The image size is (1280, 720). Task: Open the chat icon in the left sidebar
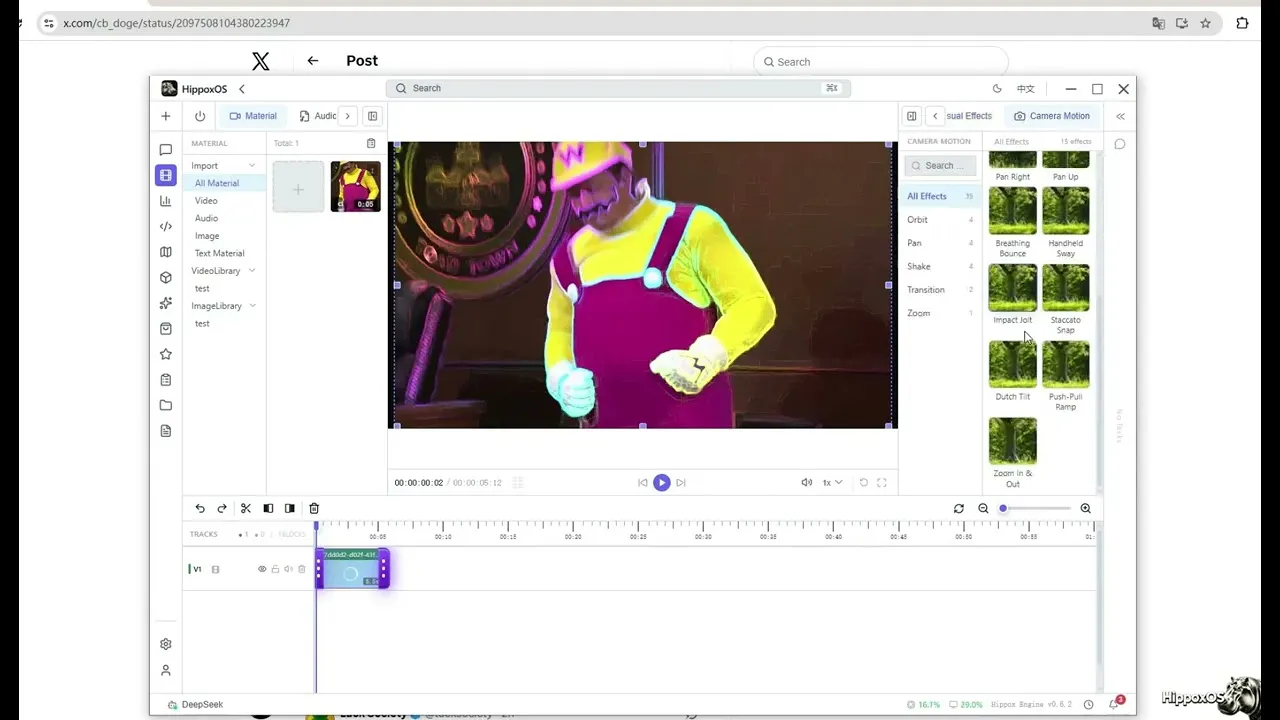click(166, 150)
